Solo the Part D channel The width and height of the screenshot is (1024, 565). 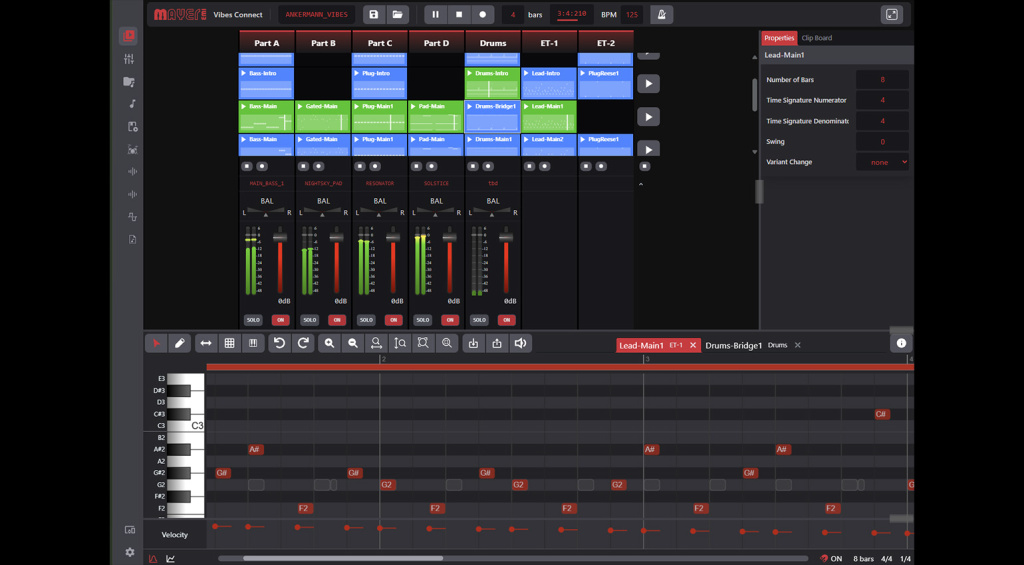[423, 320]
